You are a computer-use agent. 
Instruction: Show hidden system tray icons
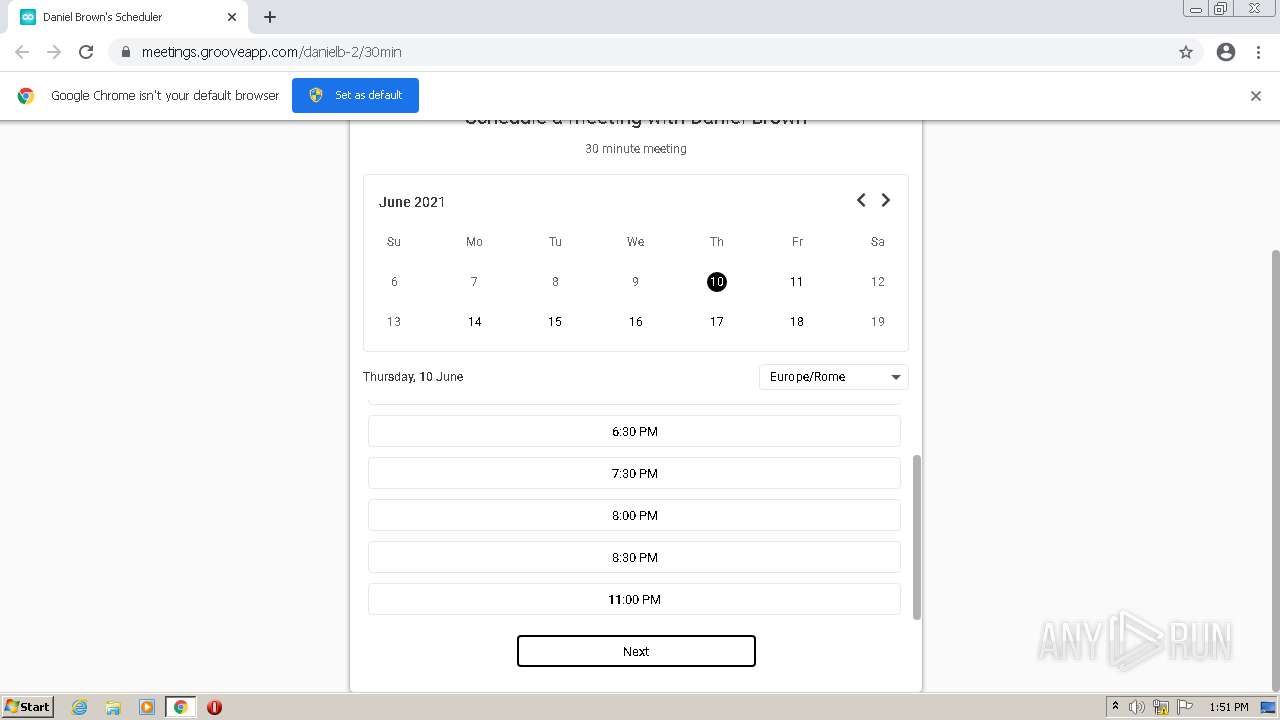point(1115,707)
